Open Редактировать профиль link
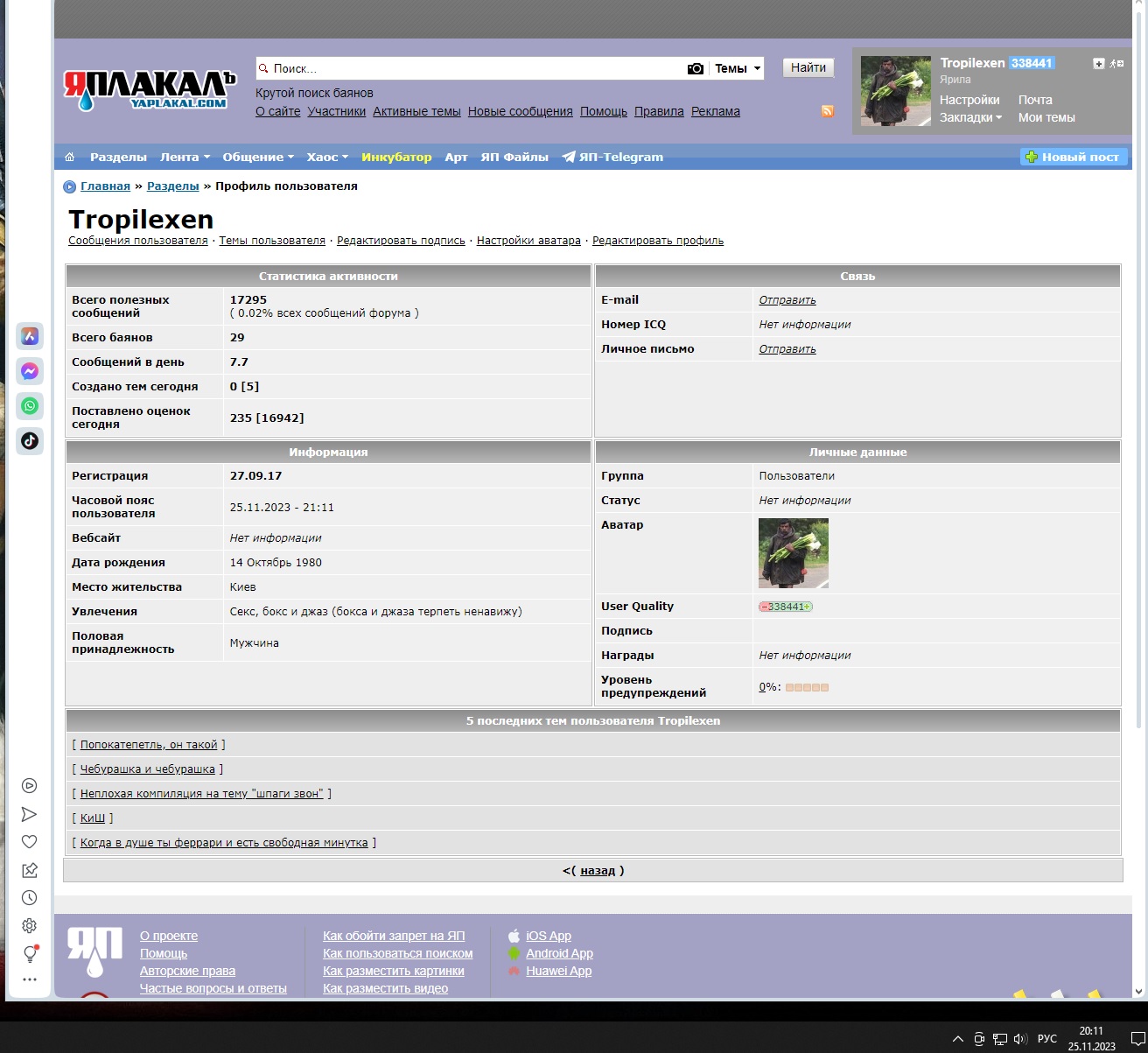 [658, 241]
